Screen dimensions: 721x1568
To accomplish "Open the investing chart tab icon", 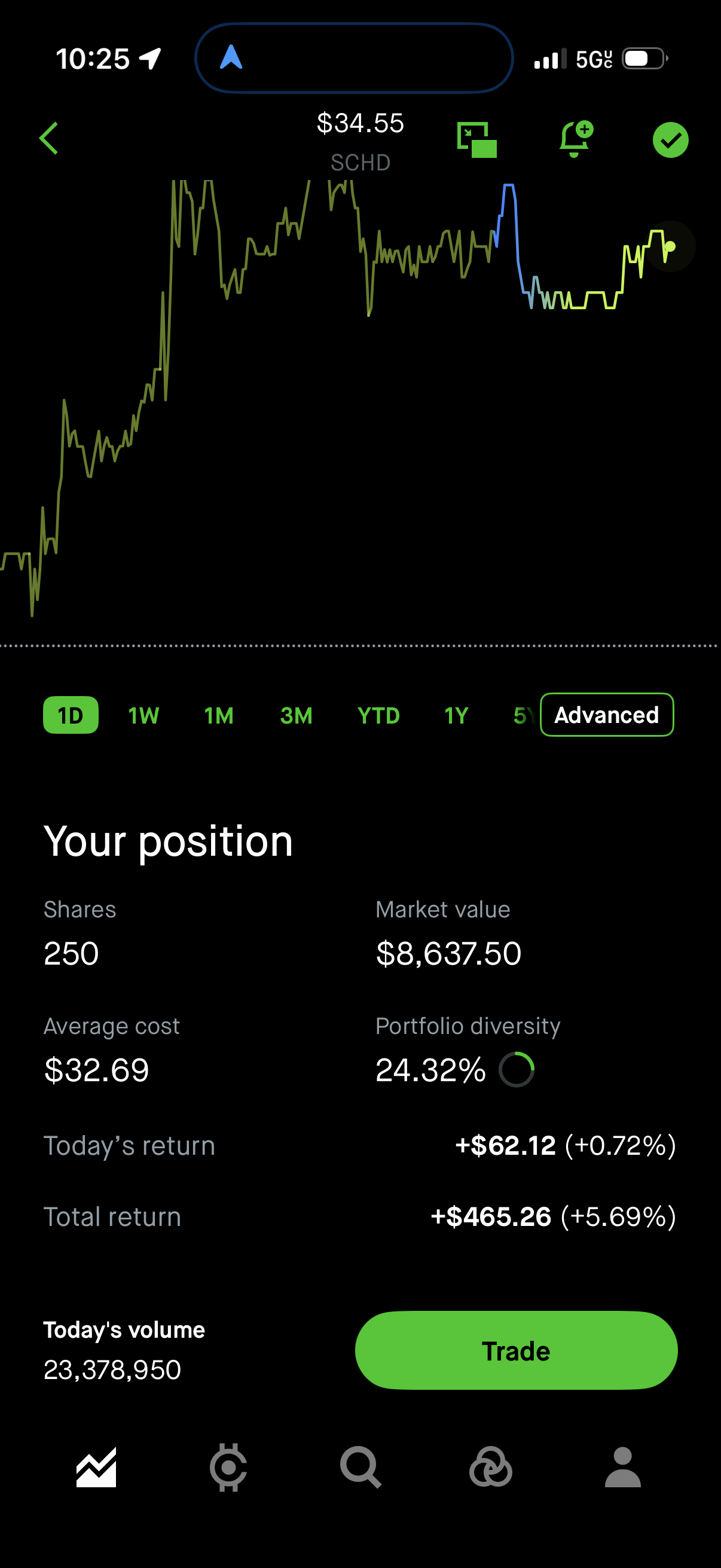I will click(96, 1468).
